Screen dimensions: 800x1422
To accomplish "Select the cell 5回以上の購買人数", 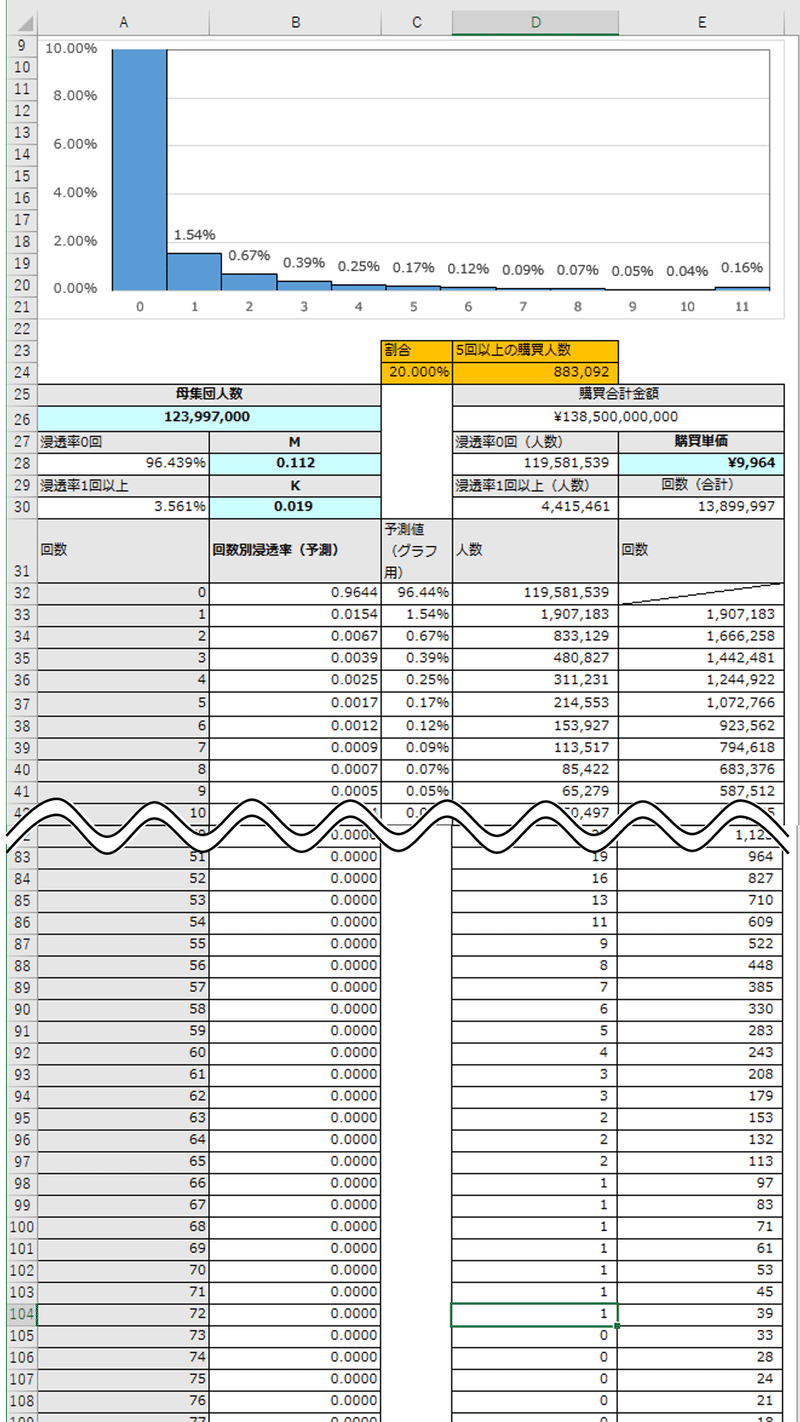I will [535, 351].
